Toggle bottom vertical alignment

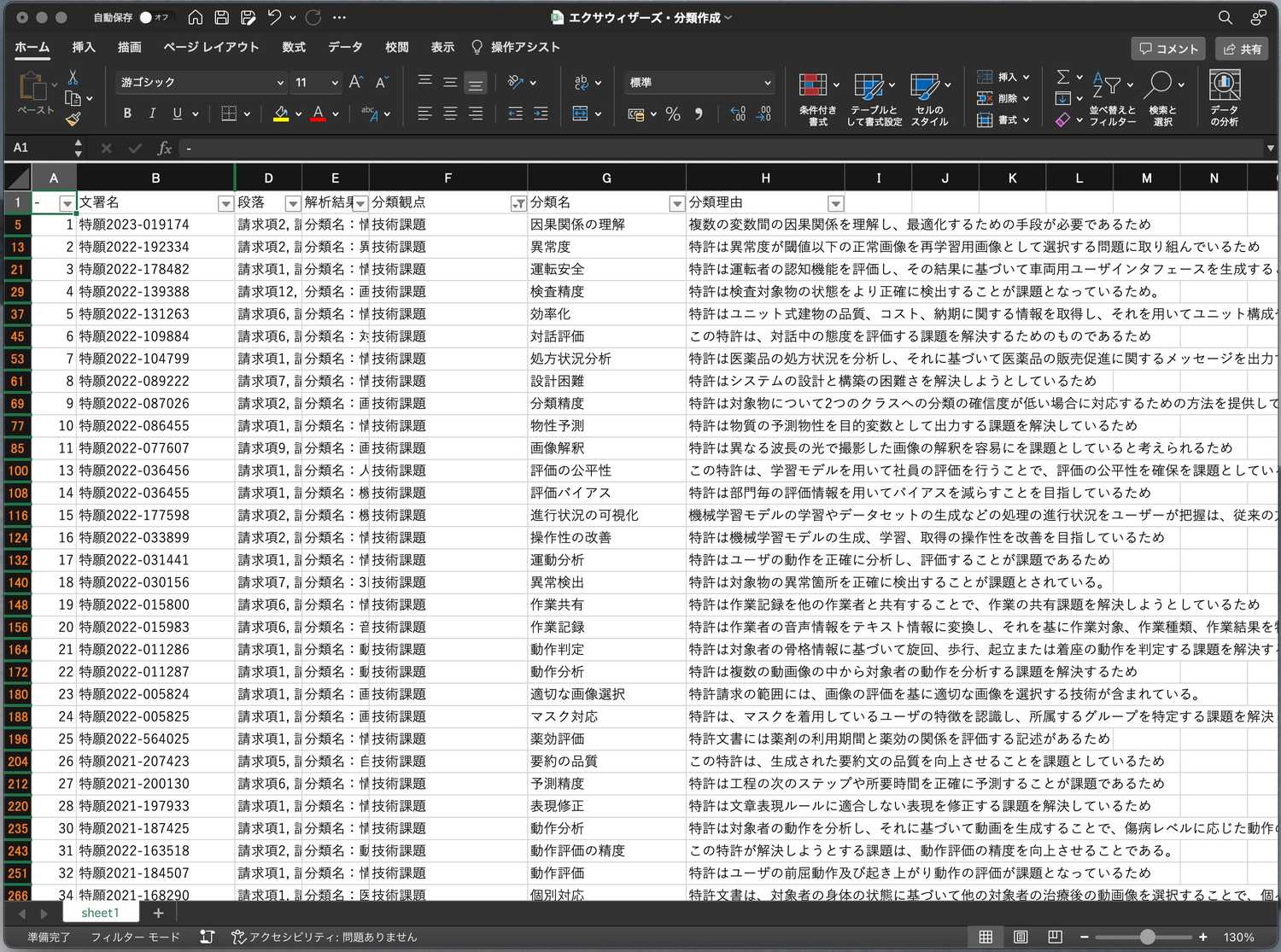[476, 82]
